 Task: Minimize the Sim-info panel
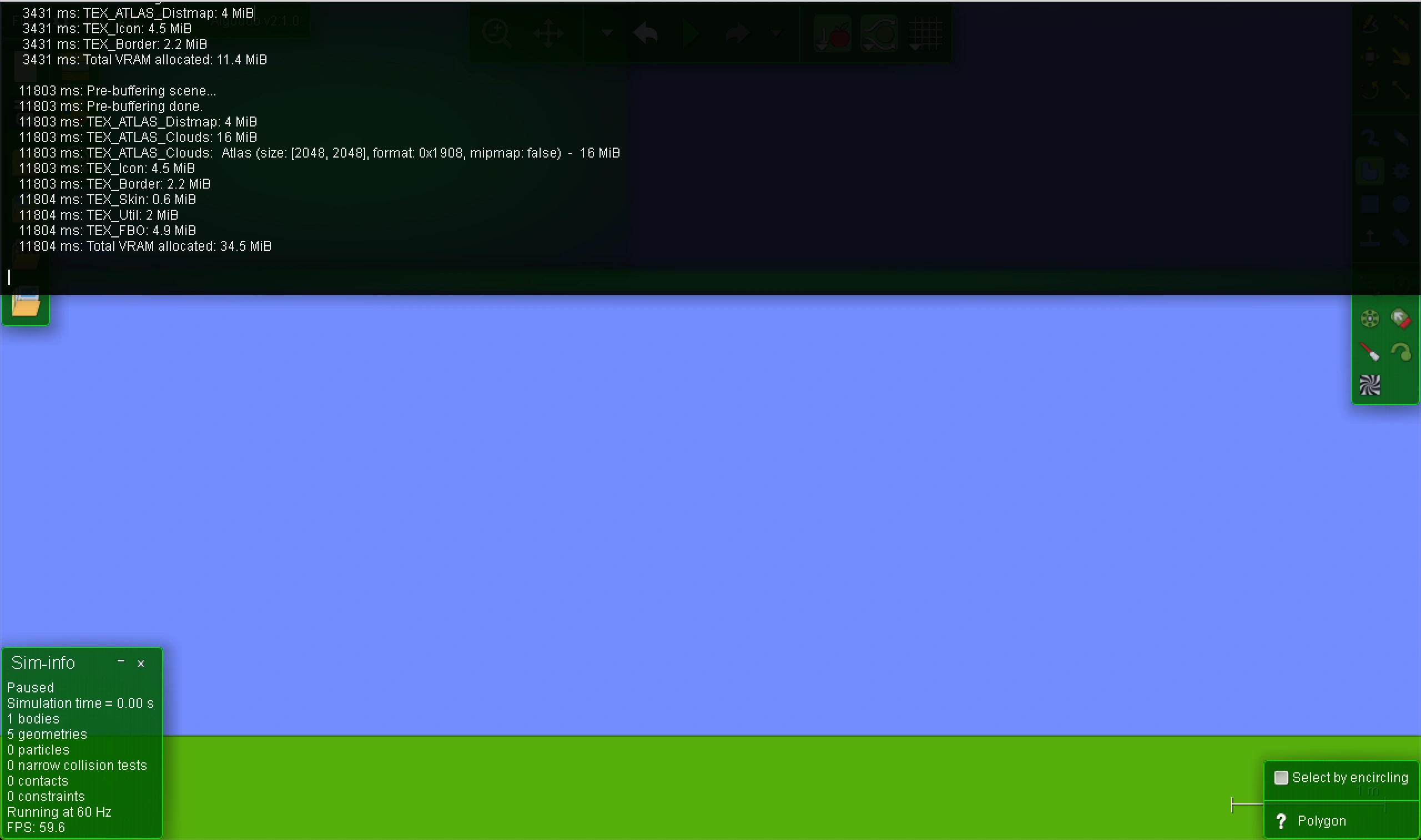120,661
